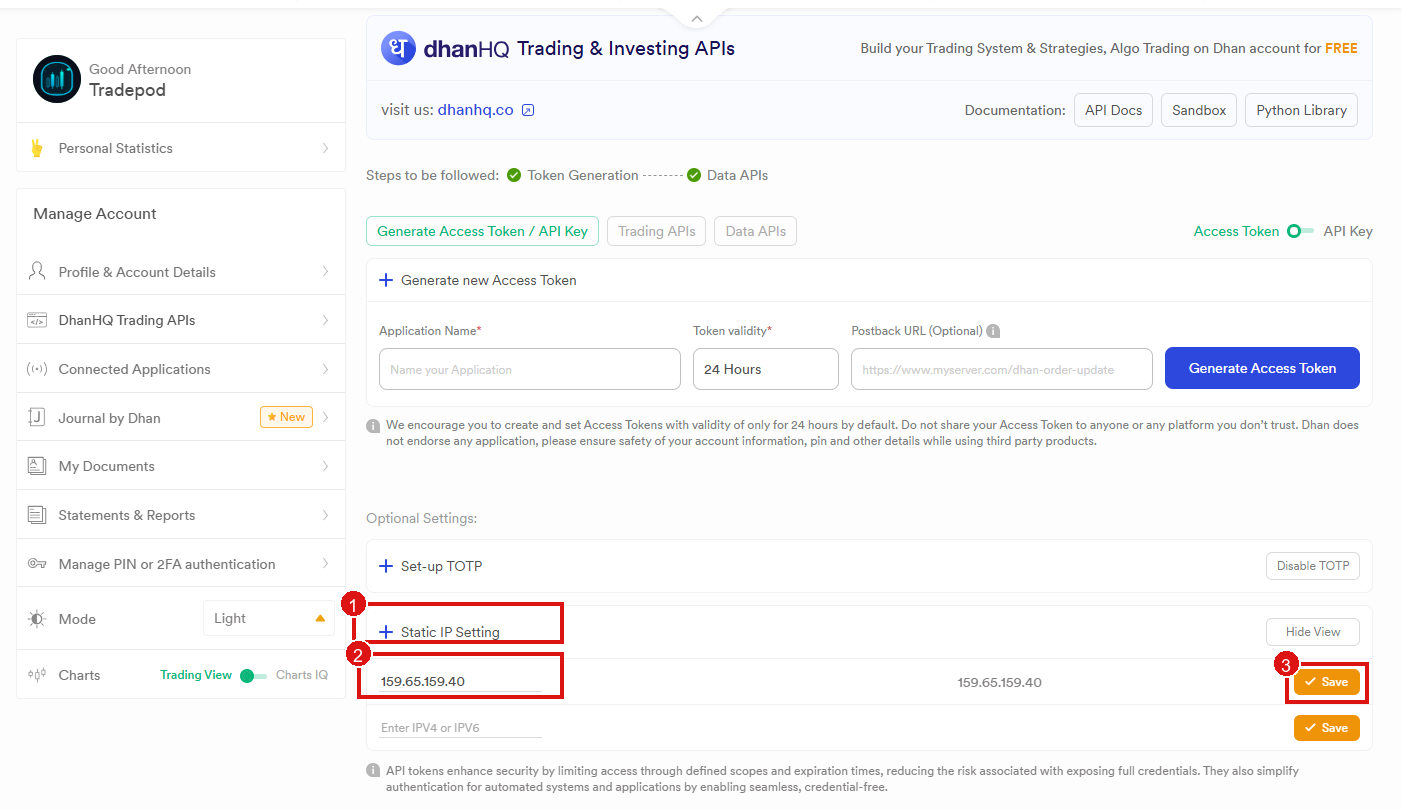This screenshot has height=810, width=1402.
Task: Click the Postback URL info icon
Action: (993, 331)
